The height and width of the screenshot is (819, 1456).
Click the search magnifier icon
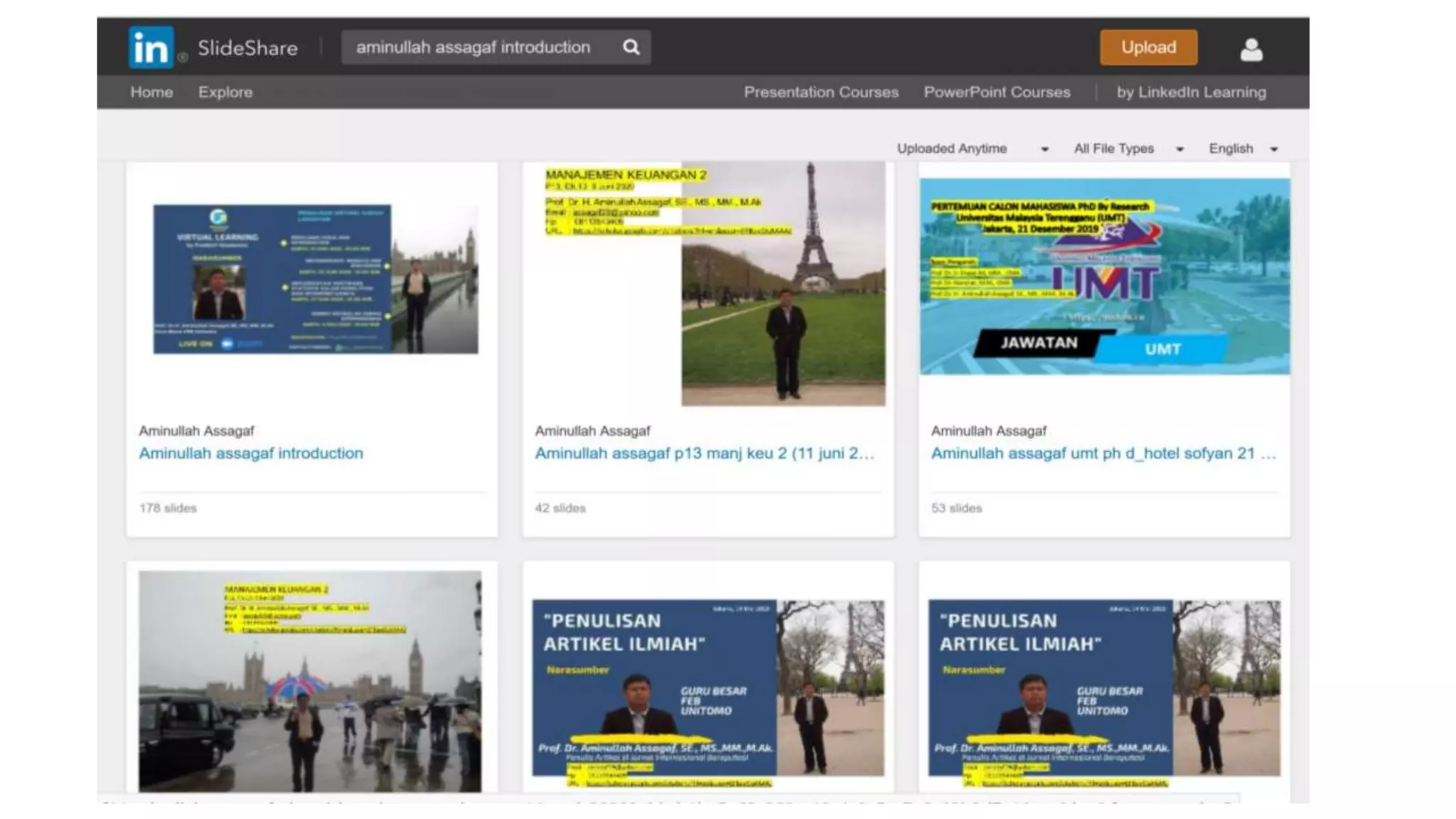(x=631, y=47)
